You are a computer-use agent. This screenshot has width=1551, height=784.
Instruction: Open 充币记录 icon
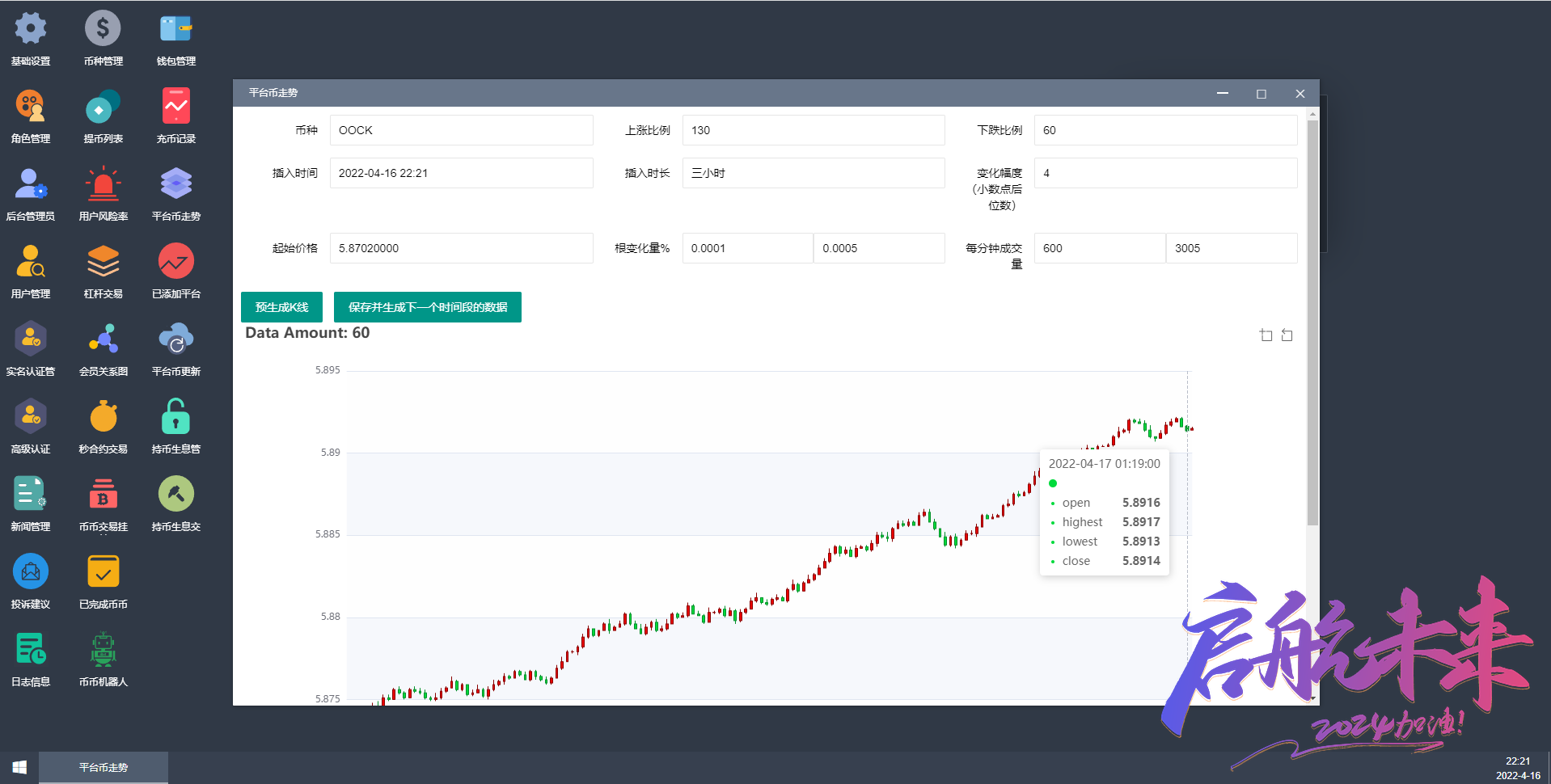tap(175, 107)
